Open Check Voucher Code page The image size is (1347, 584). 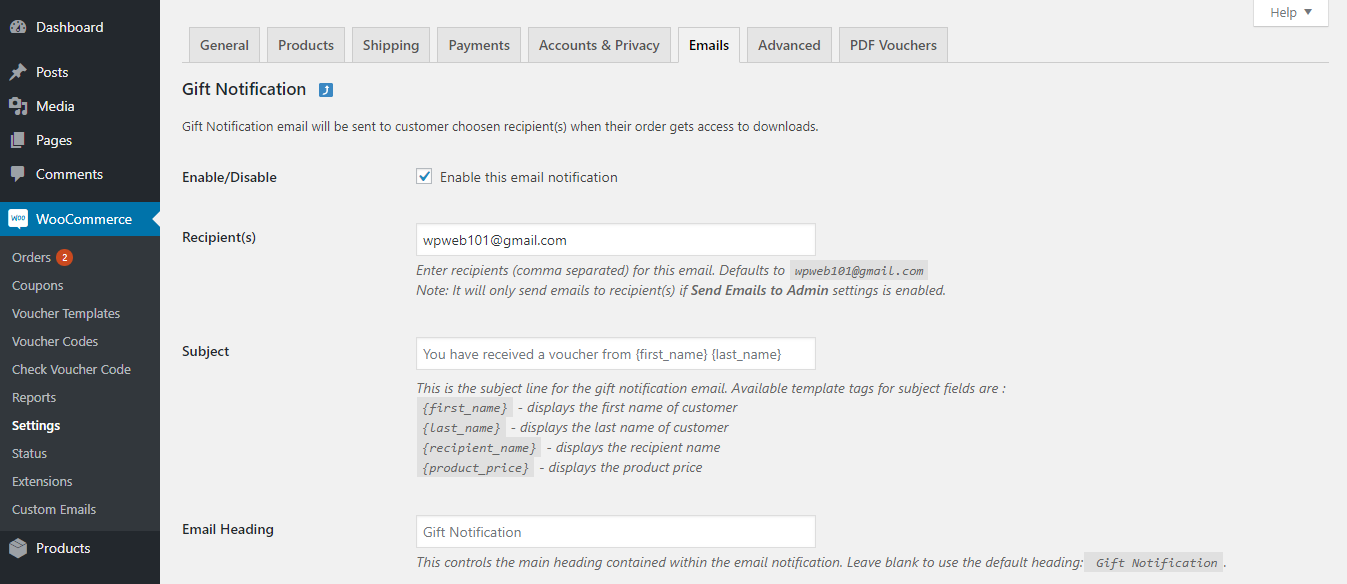71,369
